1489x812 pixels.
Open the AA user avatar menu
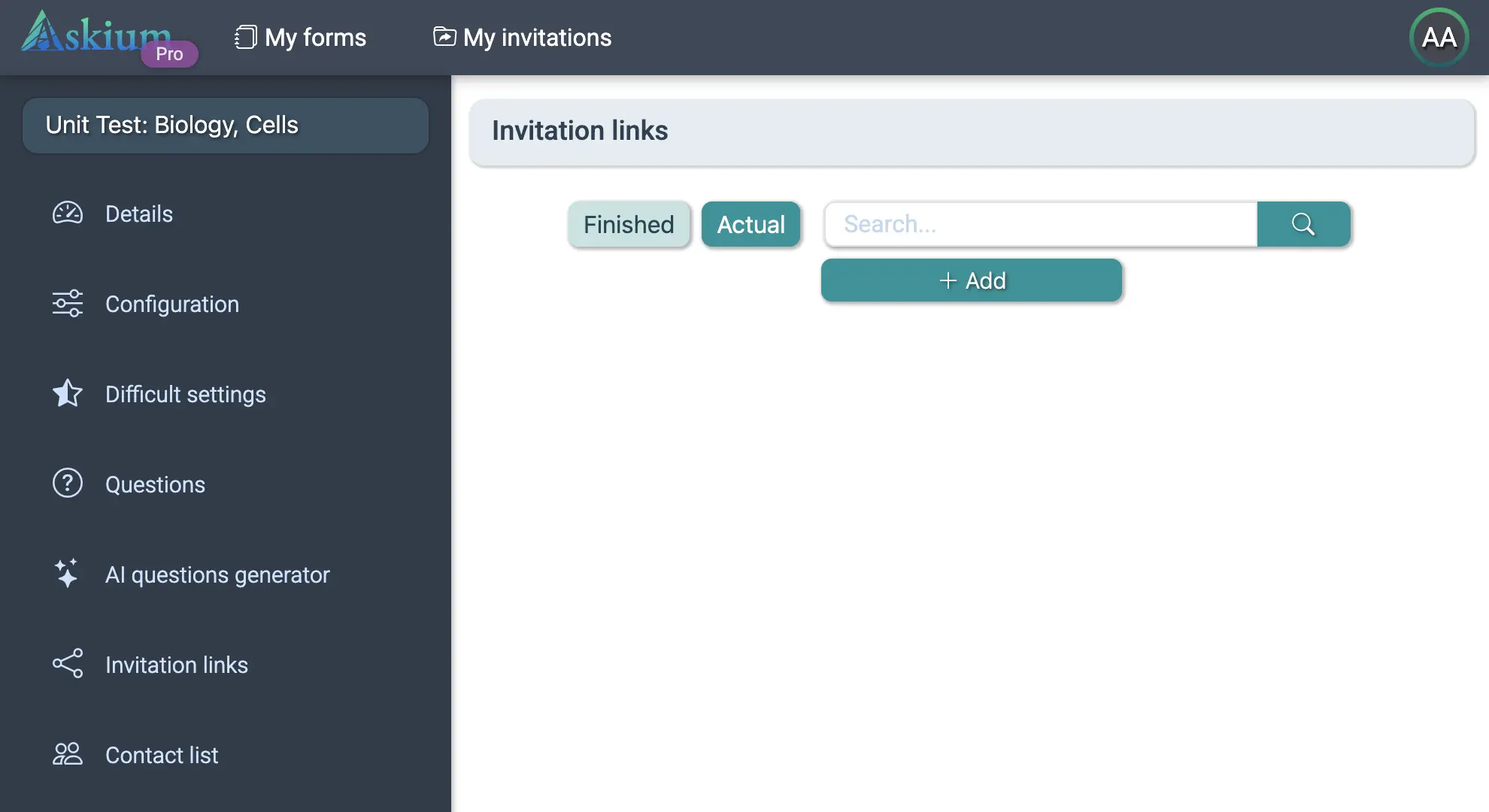(1439, 38)
